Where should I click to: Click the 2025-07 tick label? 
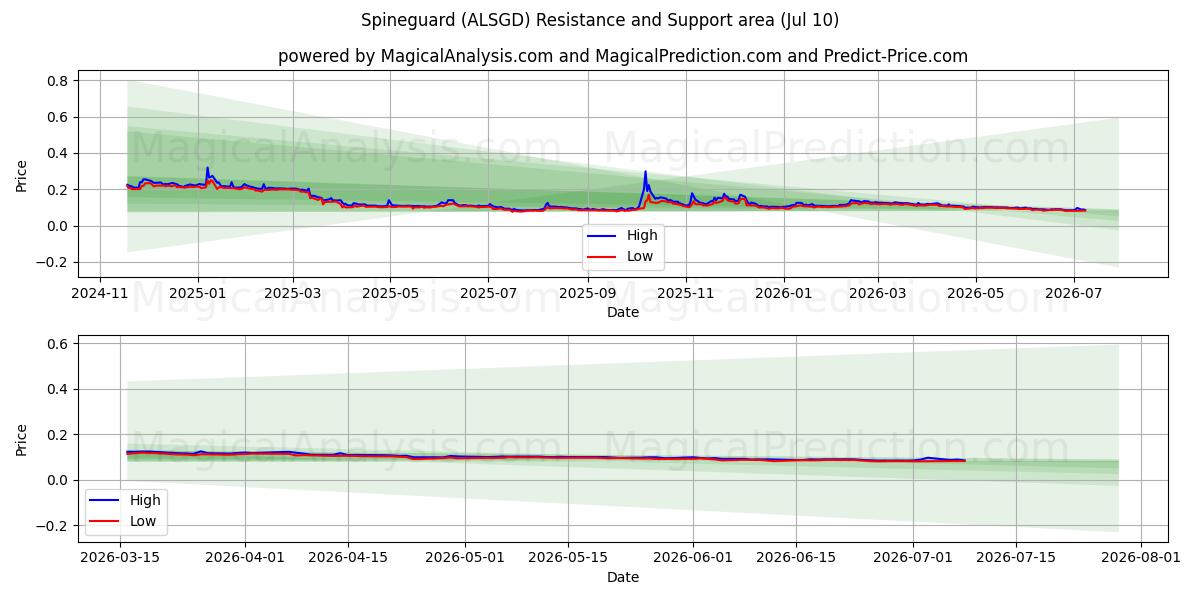487,294
